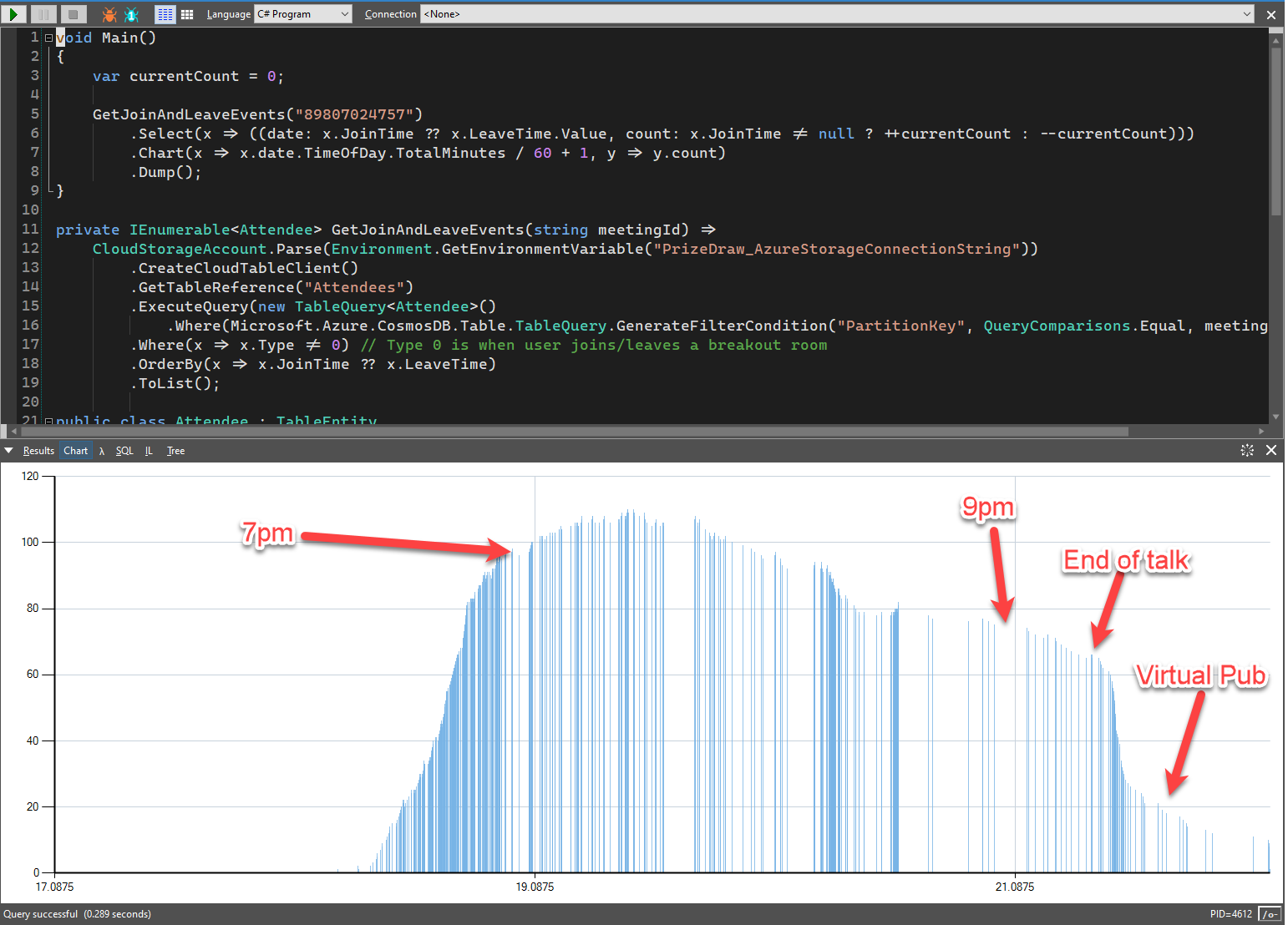Open the Tree tab
Viewport: 1288px width, 925px height.
point(175,451)
